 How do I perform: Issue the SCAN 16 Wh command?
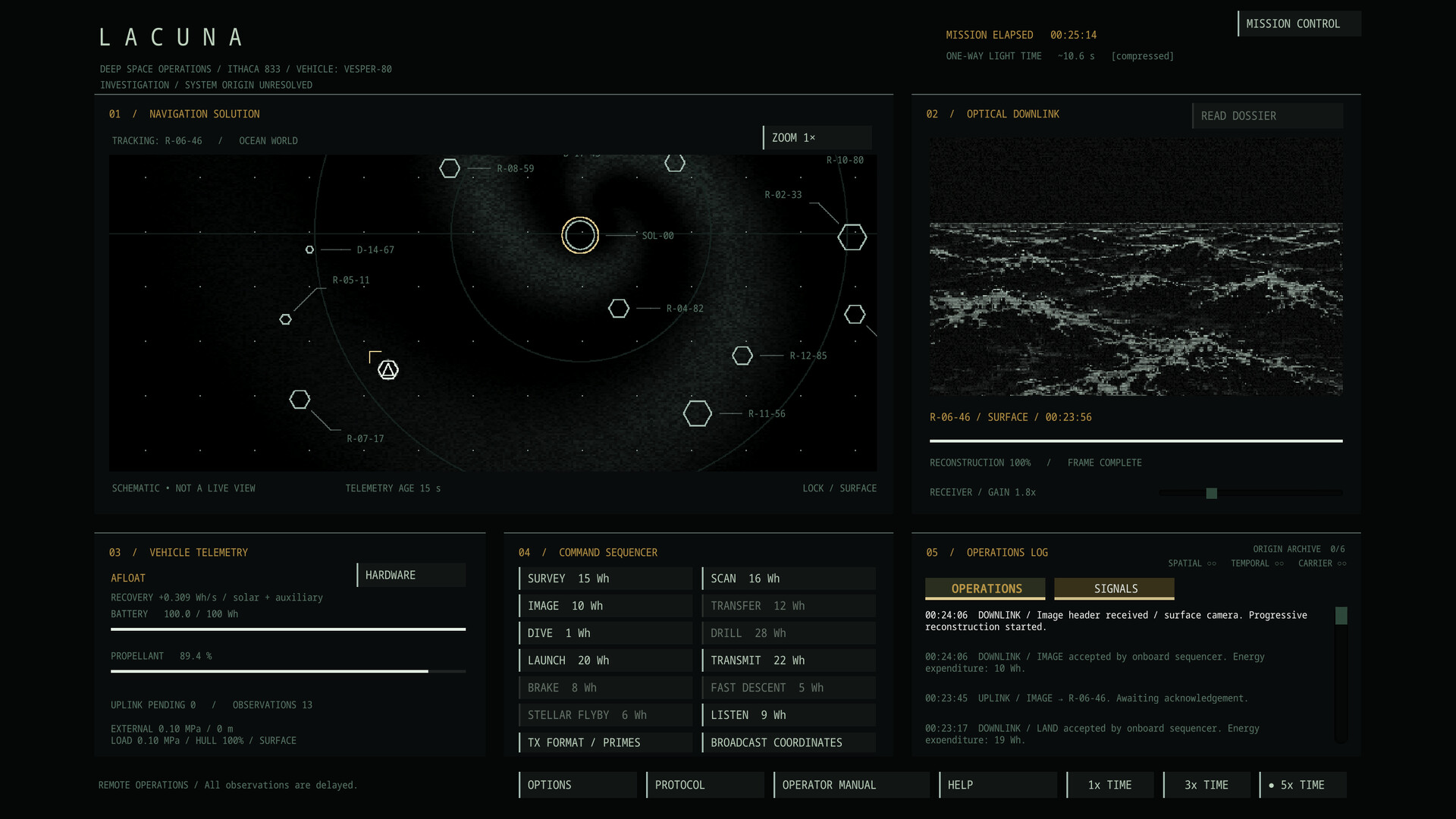789,579
